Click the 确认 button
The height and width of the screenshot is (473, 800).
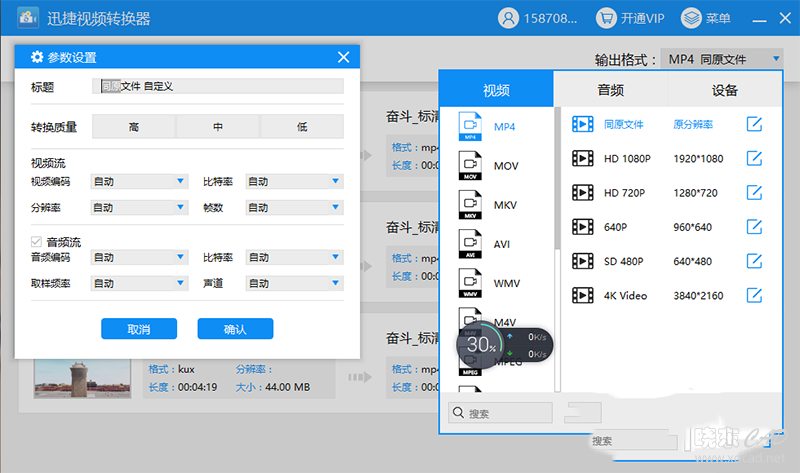[235, 329]
